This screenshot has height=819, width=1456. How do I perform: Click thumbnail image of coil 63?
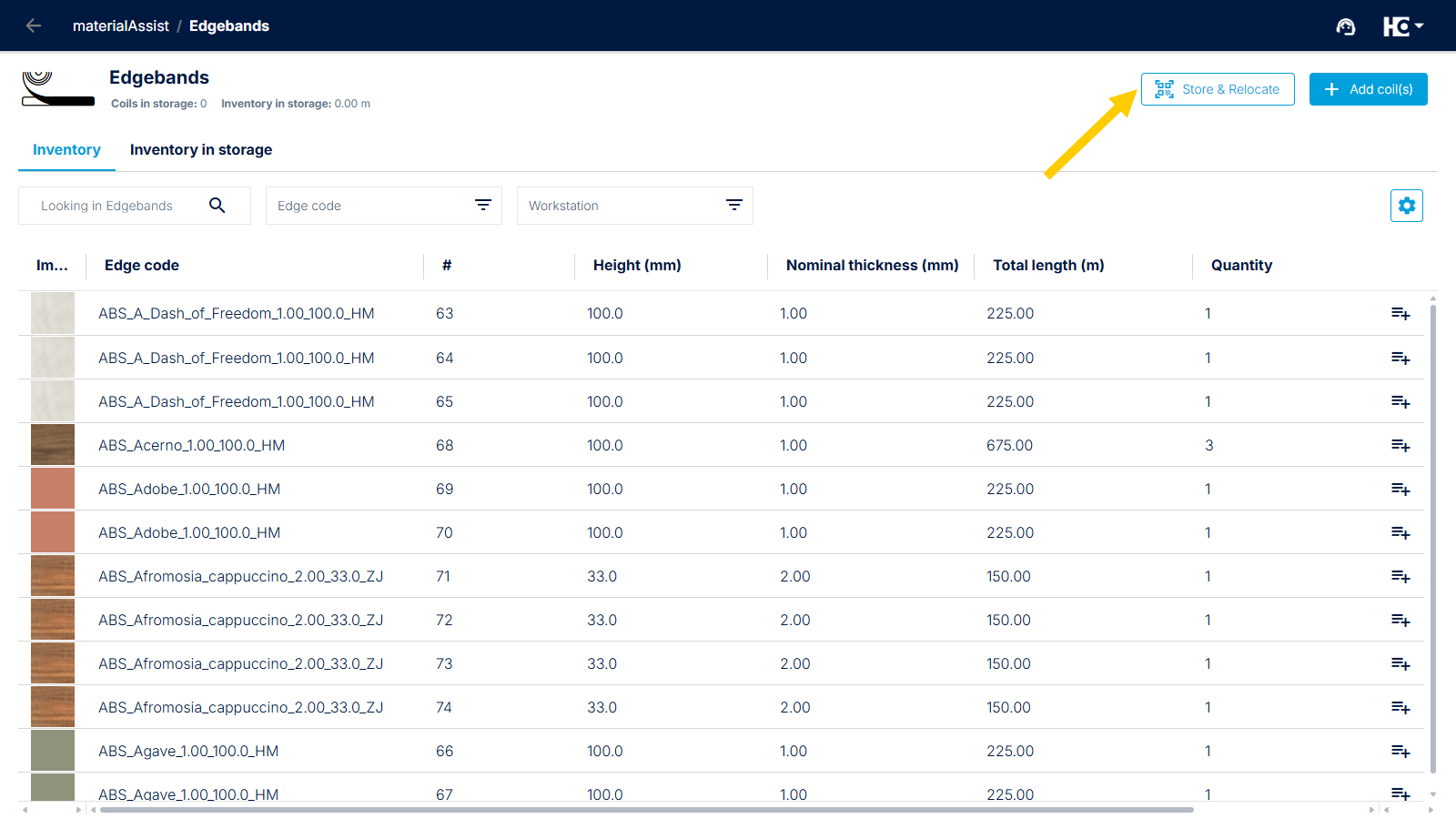point(53,313)
